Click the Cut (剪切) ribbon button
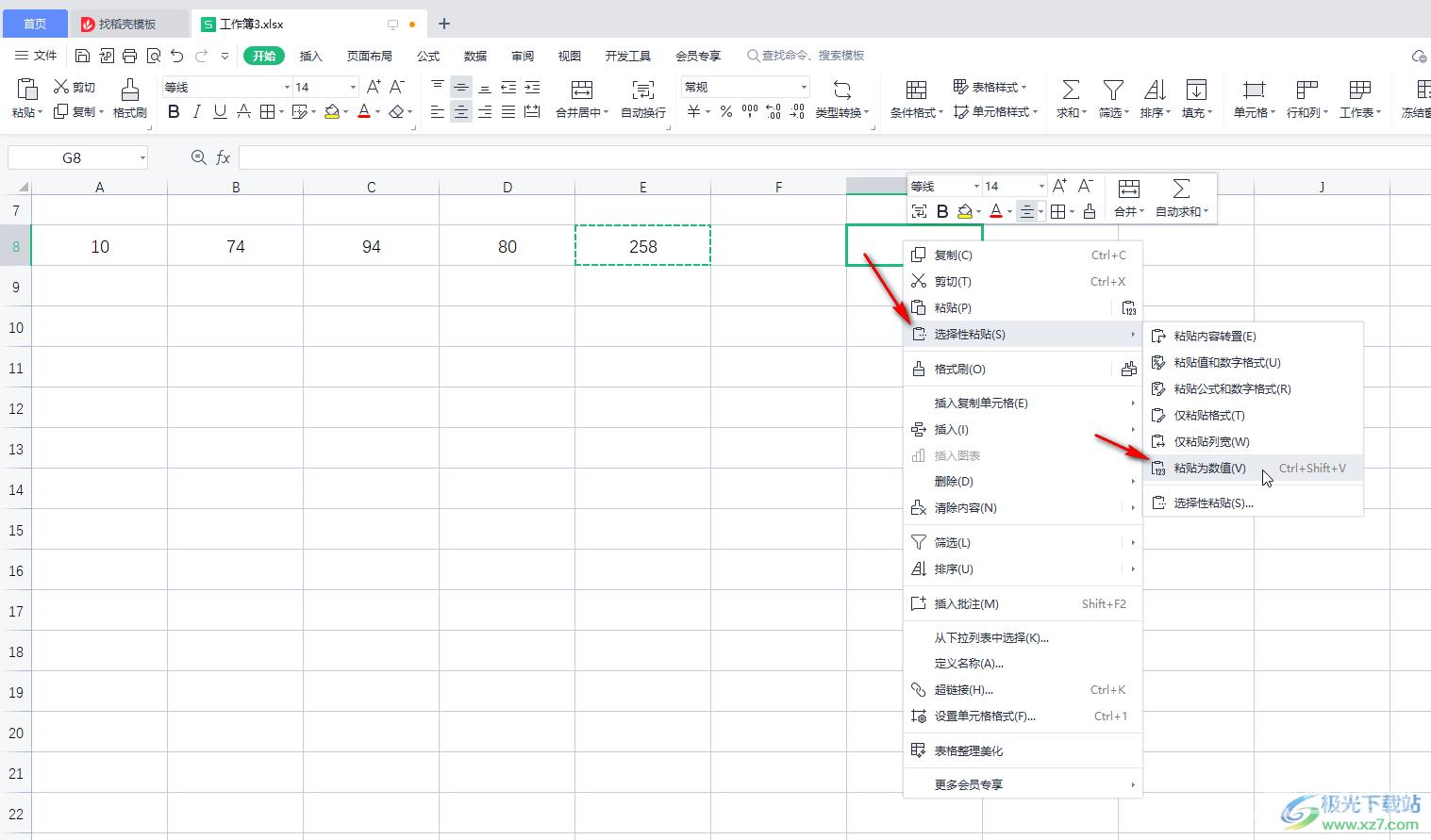 point(75,87)
